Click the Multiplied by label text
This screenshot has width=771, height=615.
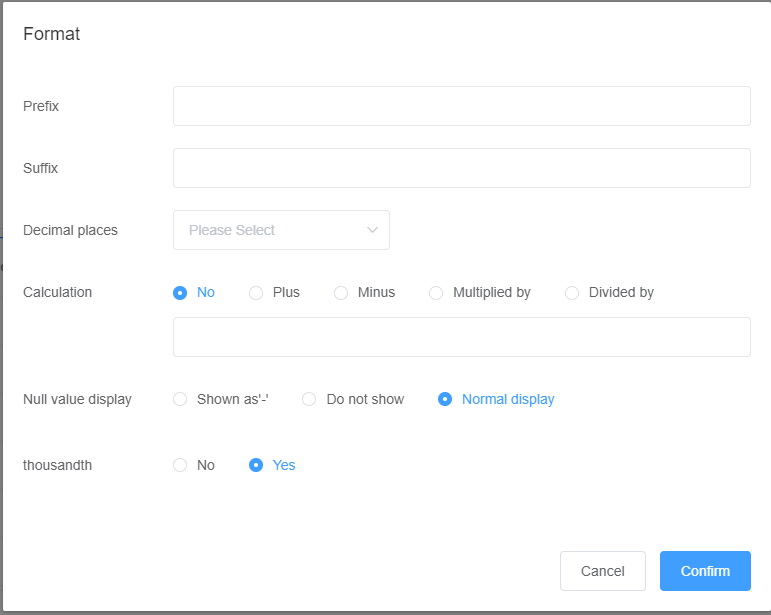[492, 293]
